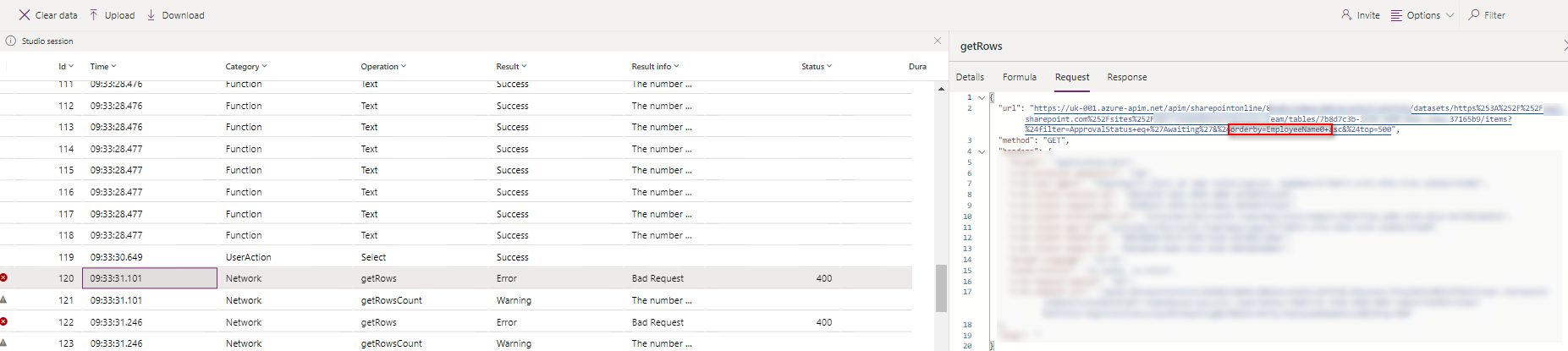Click the Filter search icon
The width and height of the screenshot is (1568, 351).
tap(1474, 15)
